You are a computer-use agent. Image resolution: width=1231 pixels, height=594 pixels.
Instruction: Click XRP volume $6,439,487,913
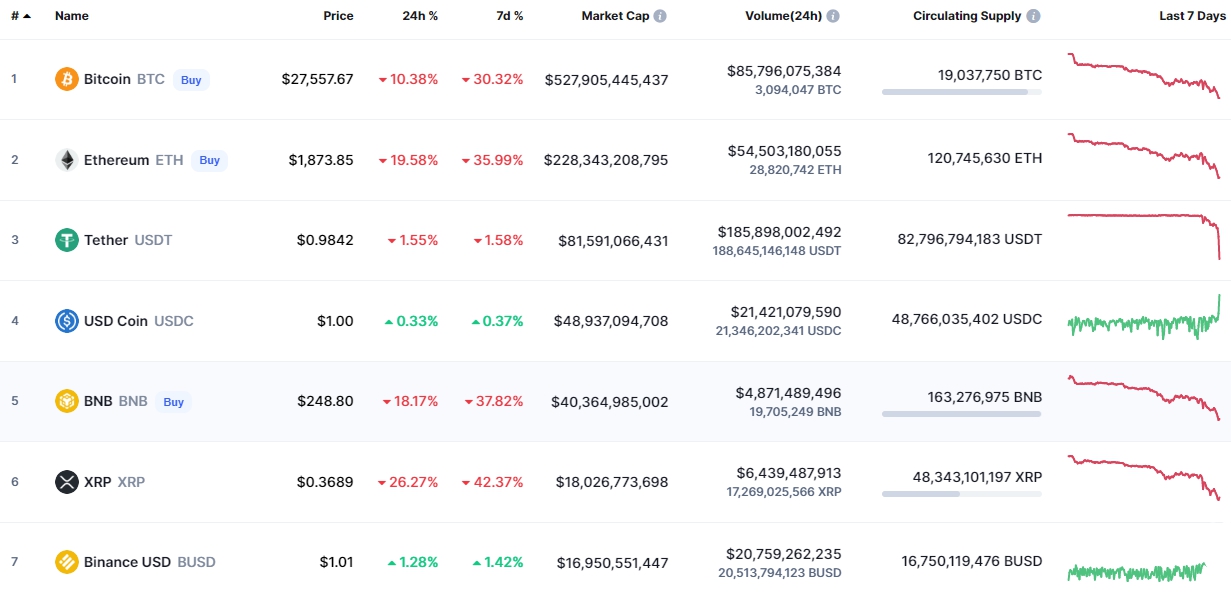pyautogui.click(x=788, y=473)
